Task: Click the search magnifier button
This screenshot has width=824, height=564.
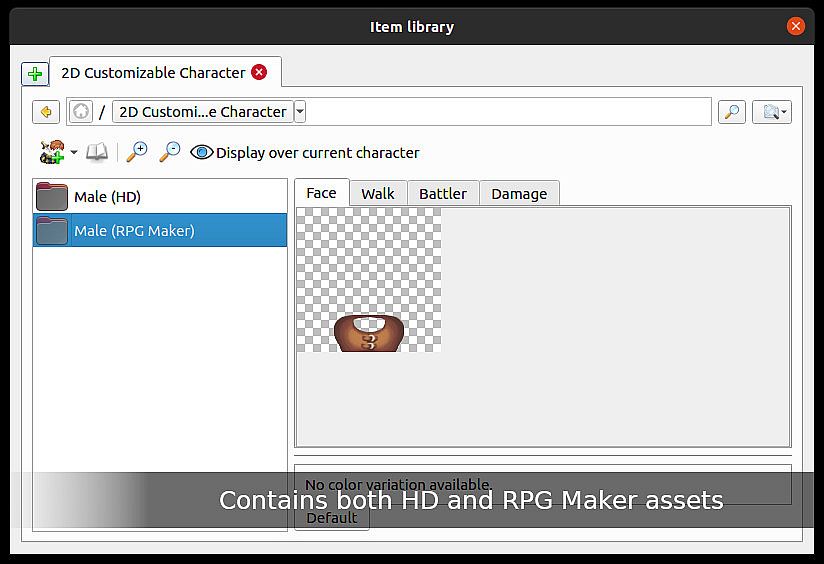Action: coord(732,111)
